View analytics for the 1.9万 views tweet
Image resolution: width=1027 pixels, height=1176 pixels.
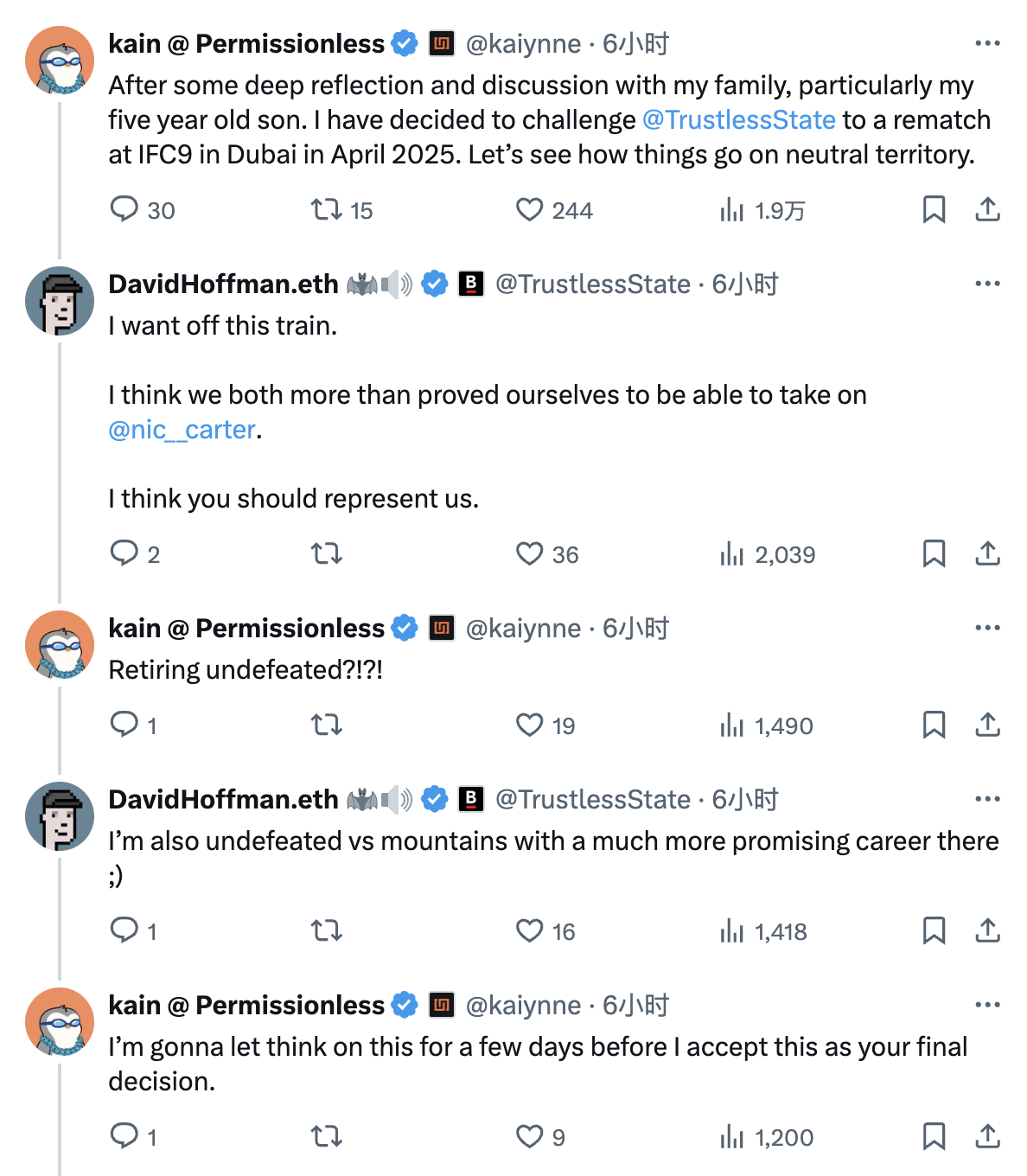(x=732, y=209)
